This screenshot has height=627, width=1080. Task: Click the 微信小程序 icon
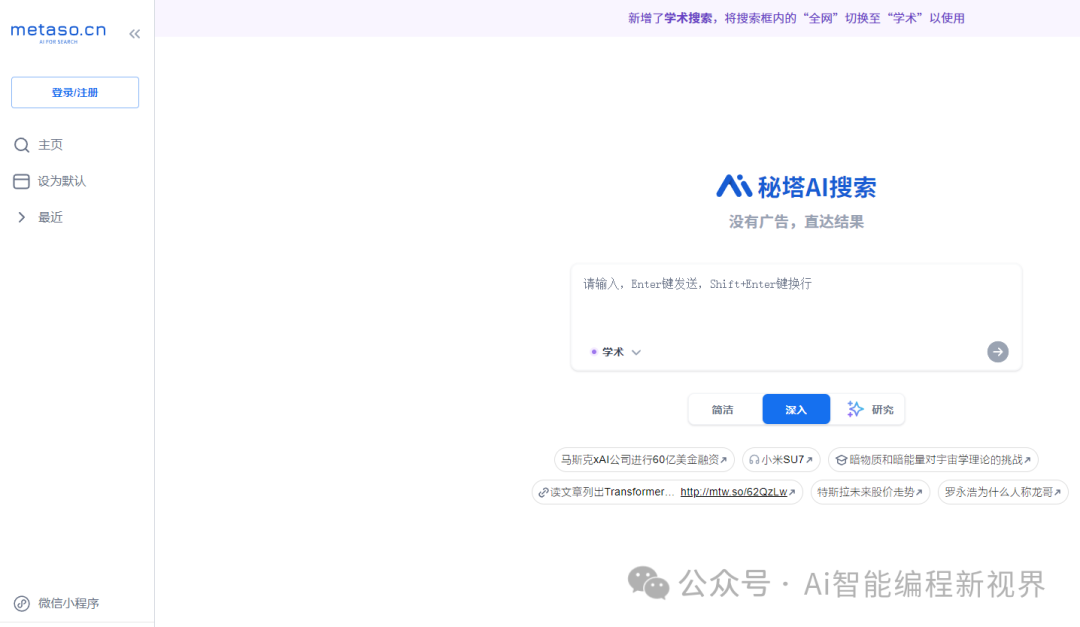pyautogui.click(x=22, y=604)
